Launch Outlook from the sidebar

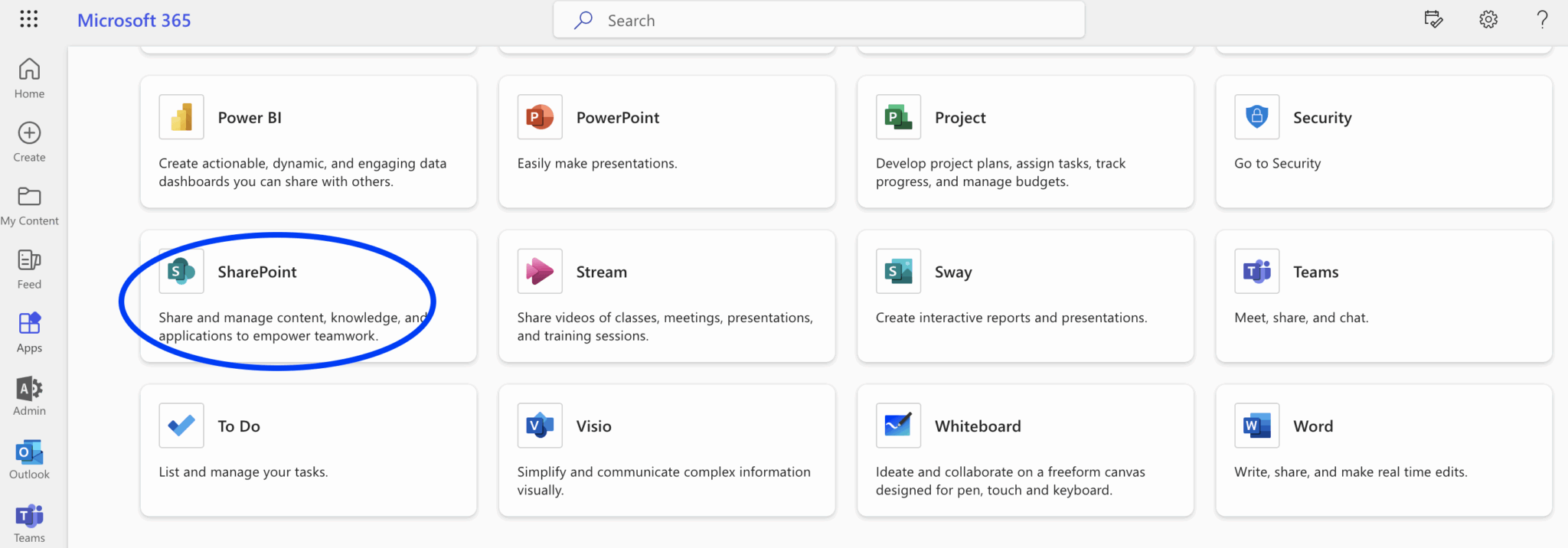point(29,459)
